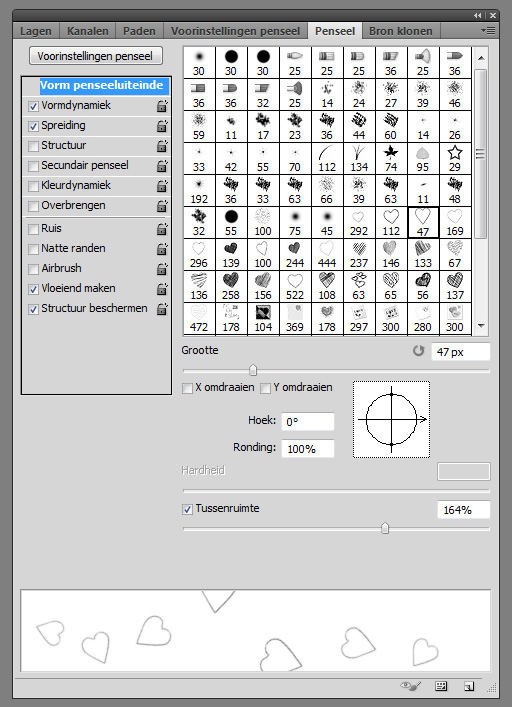
Task: Pick the heart brush preset 292
Action: point(359,223)
